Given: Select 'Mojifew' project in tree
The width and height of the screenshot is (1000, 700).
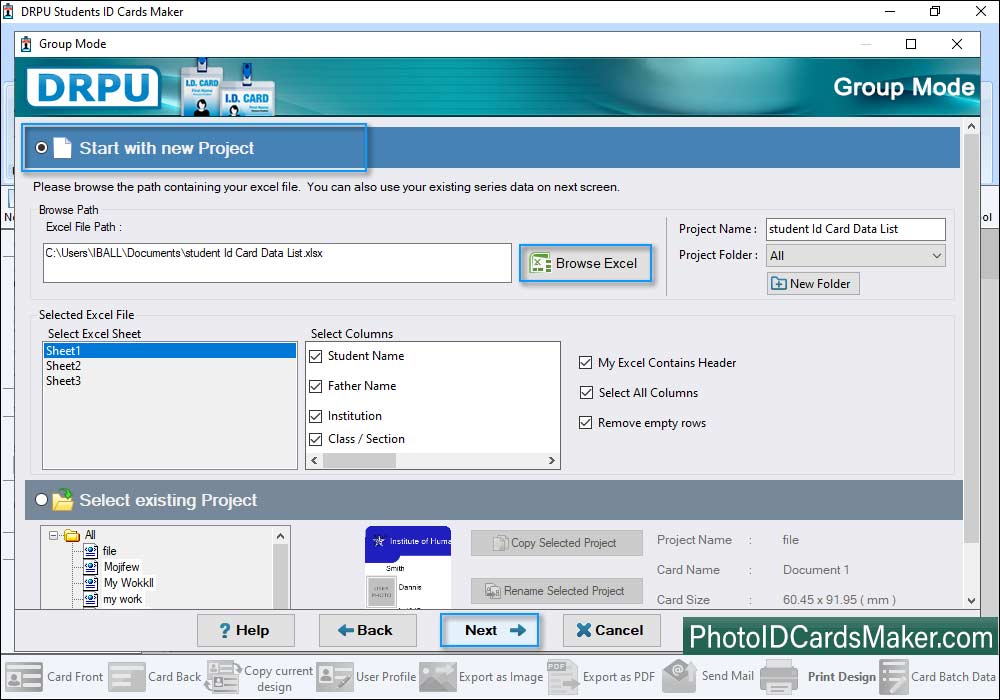Looking at the screenshot, I should click(x=122, y=567).
